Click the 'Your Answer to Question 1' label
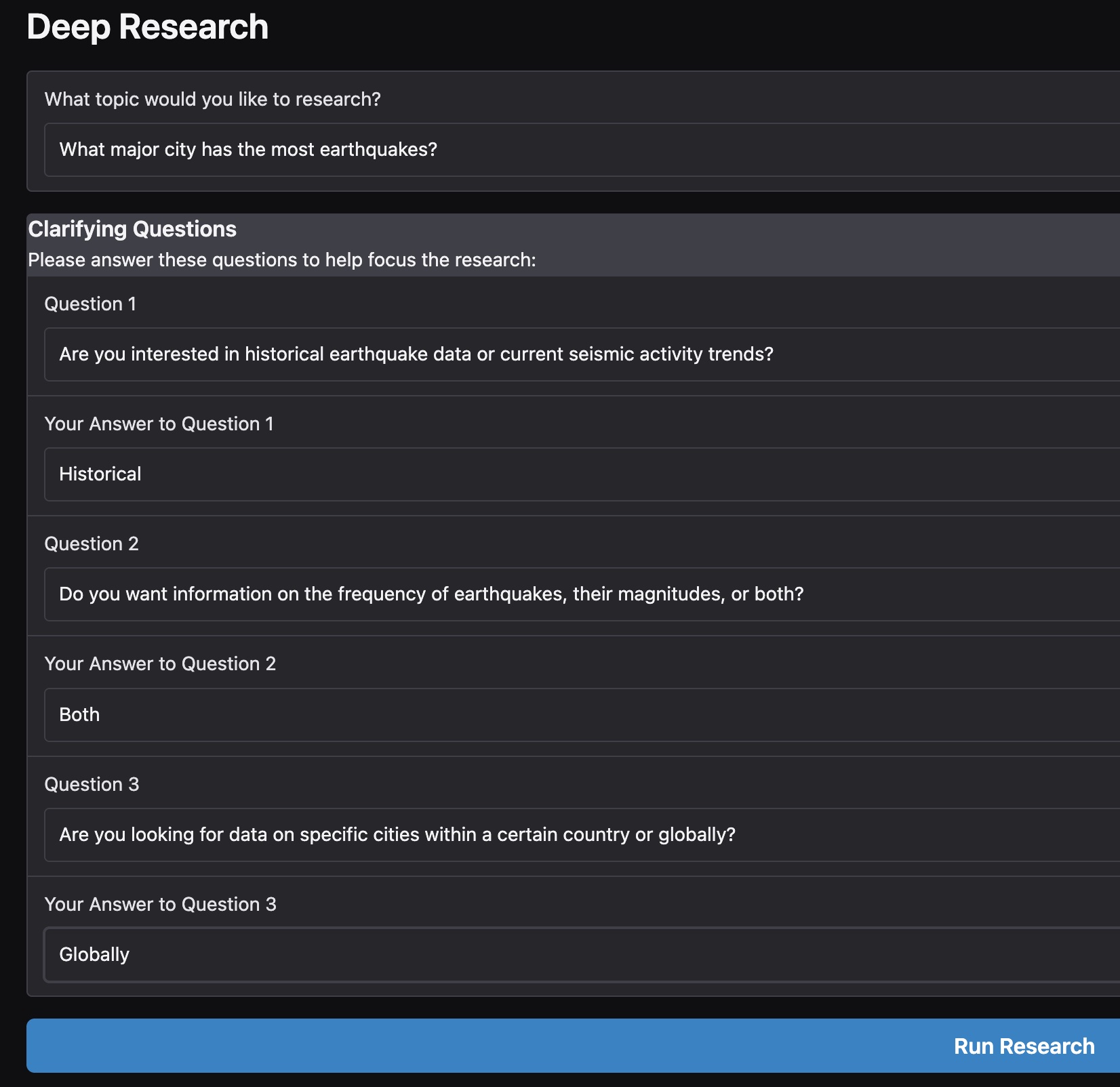This screenshot has height=1087, width=1120. [159, 424]
